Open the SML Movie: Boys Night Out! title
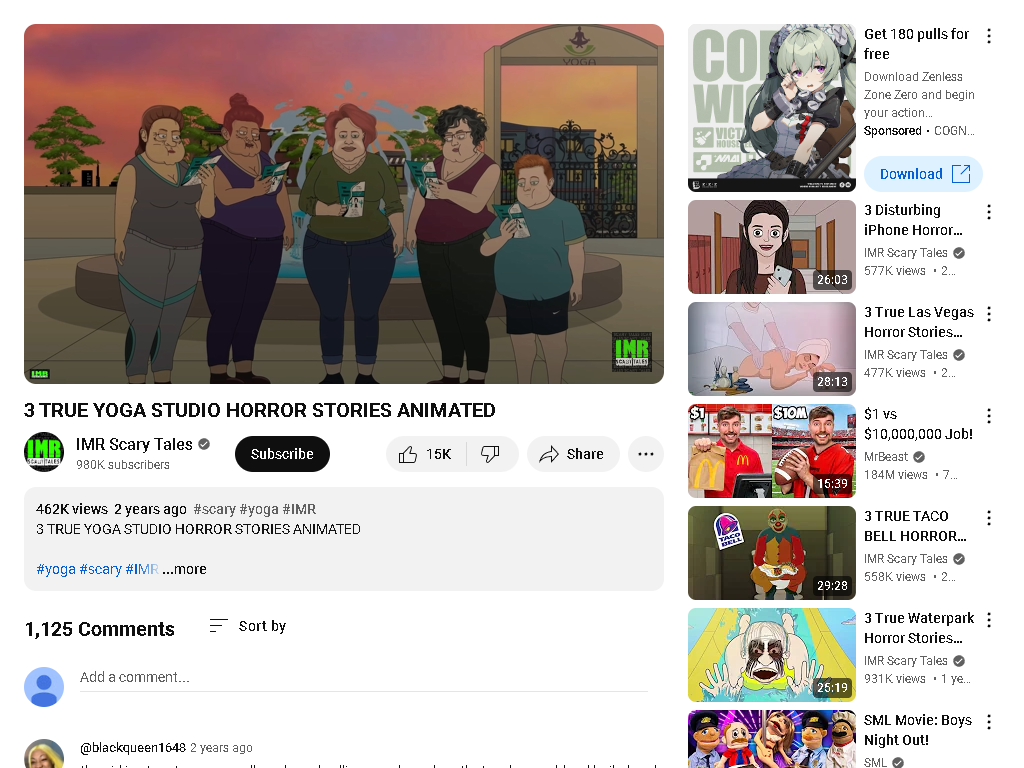1024x768 pixels. [x=918, y=730]
